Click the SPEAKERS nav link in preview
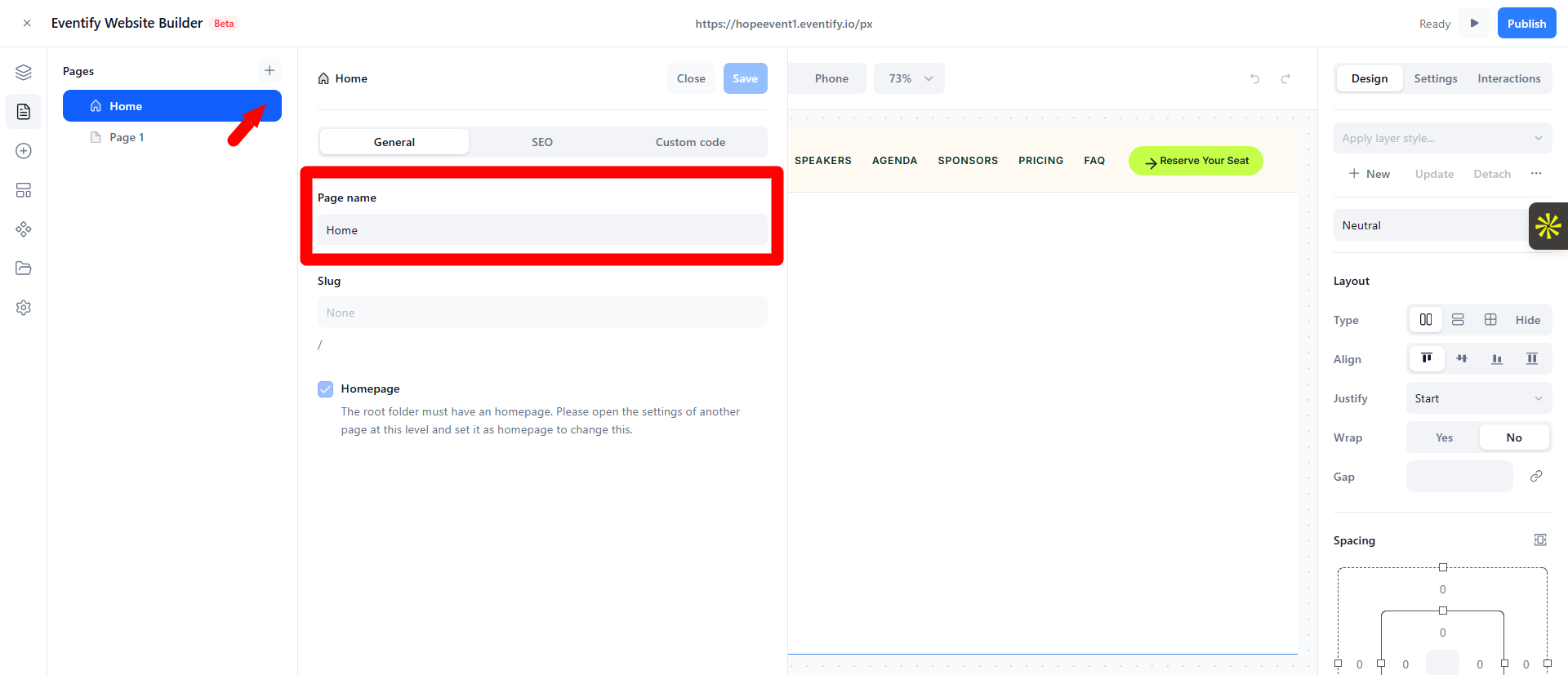The image size is (1568, 675). pyautogui.click(x=823, y=161)
